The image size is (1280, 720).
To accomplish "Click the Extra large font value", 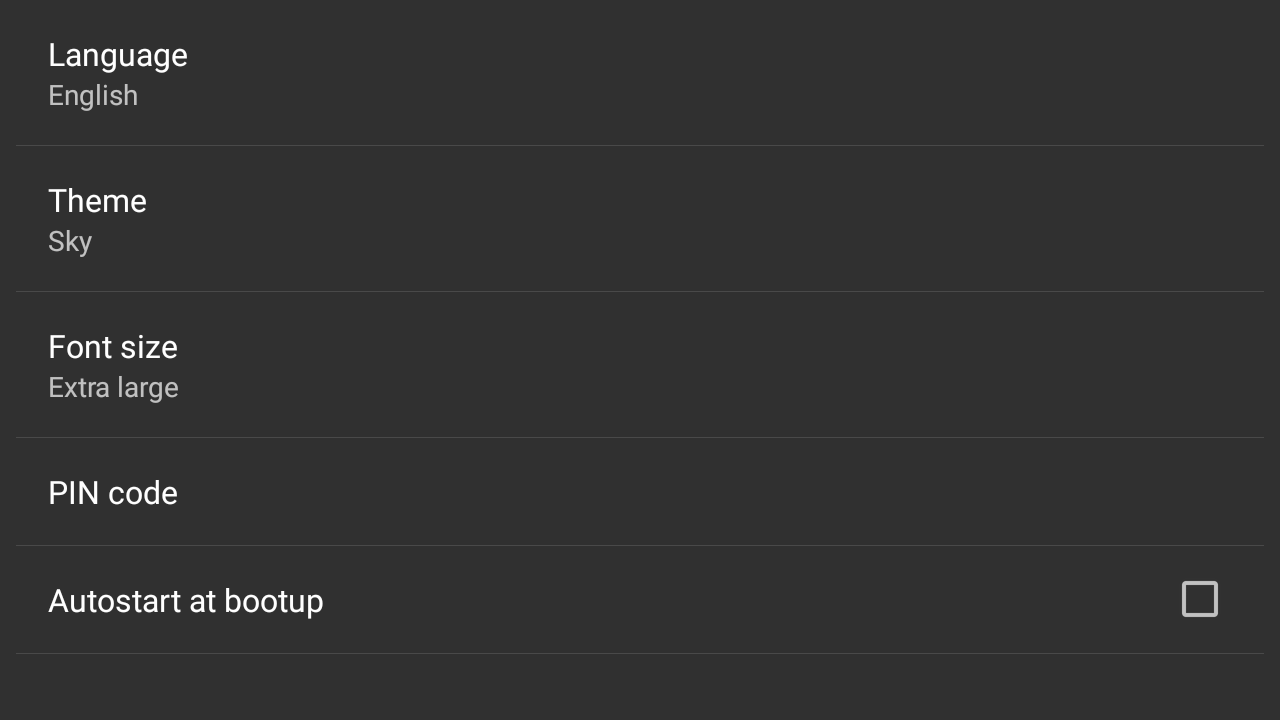I will [x=113, y=388].
